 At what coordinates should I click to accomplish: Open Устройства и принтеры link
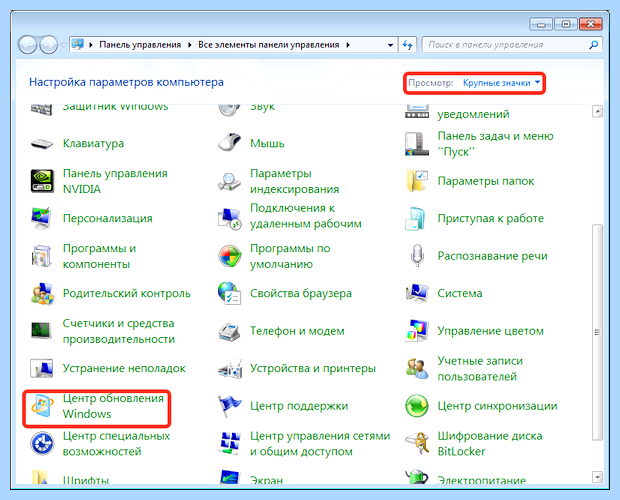313,368
